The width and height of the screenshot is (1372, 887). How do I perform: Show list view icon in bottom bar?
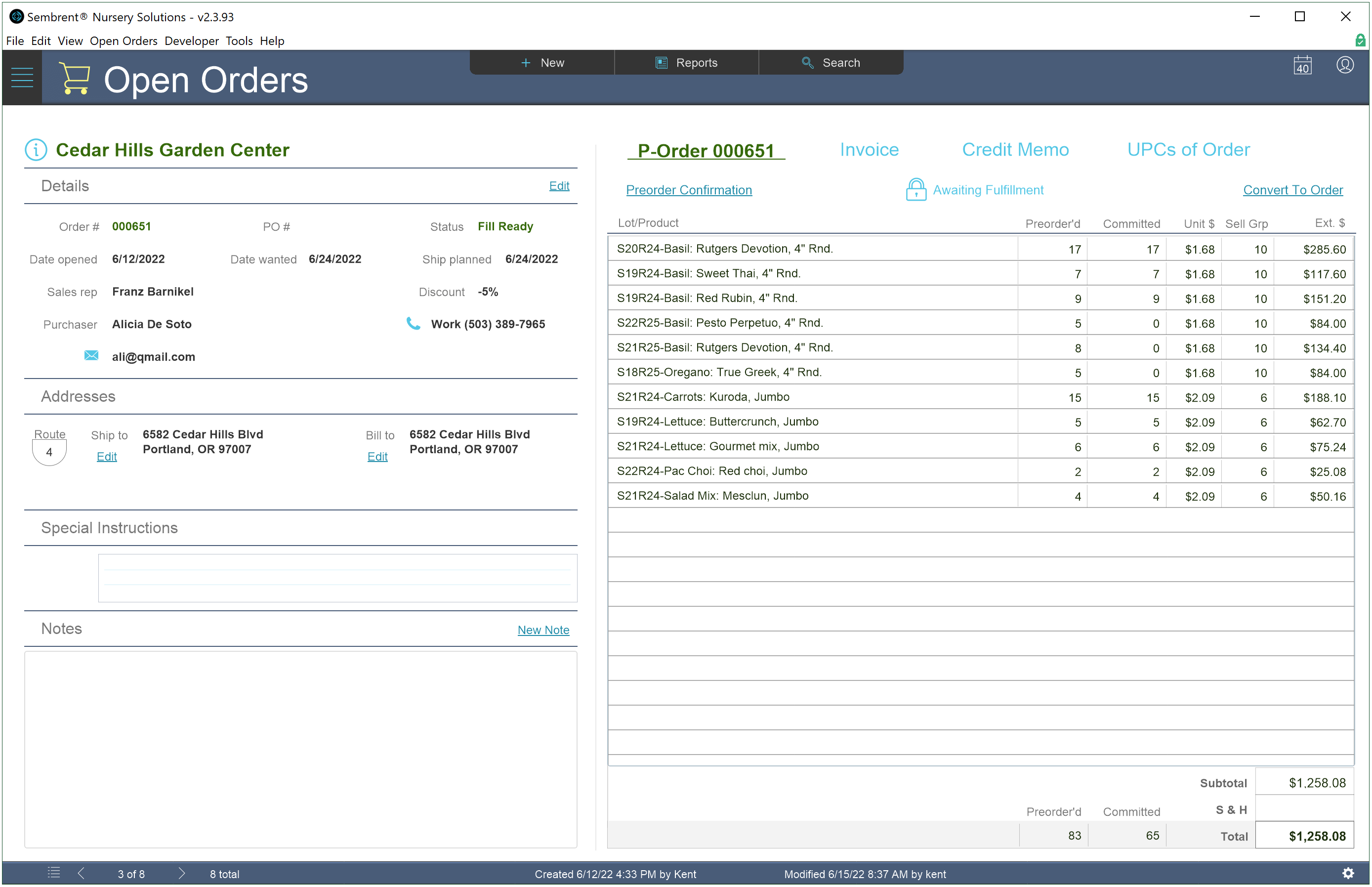(53, 873)
